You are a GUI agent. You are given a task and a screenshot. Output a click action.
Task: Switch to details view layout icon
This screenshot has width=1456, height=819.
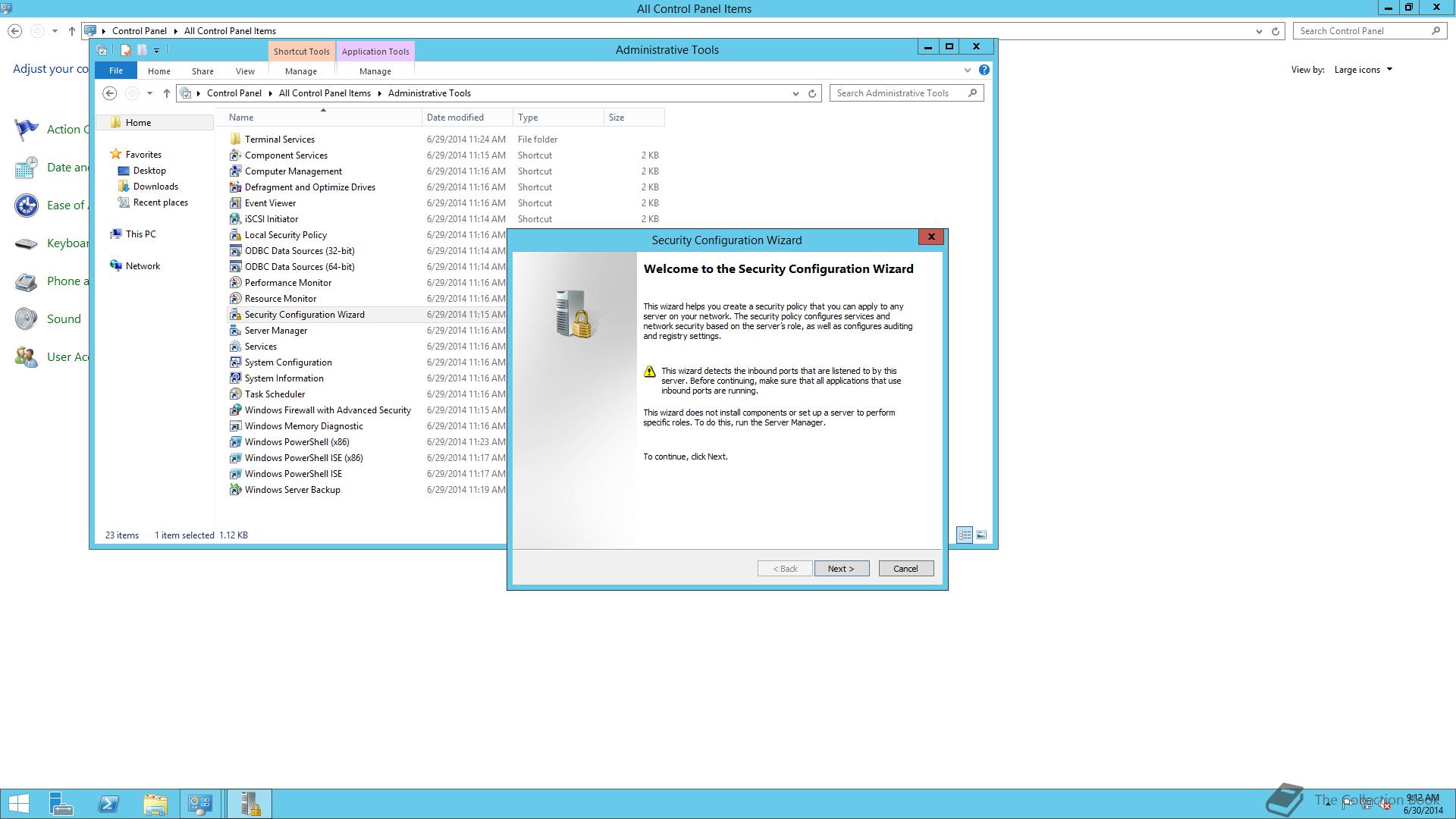tap(965, 535)
